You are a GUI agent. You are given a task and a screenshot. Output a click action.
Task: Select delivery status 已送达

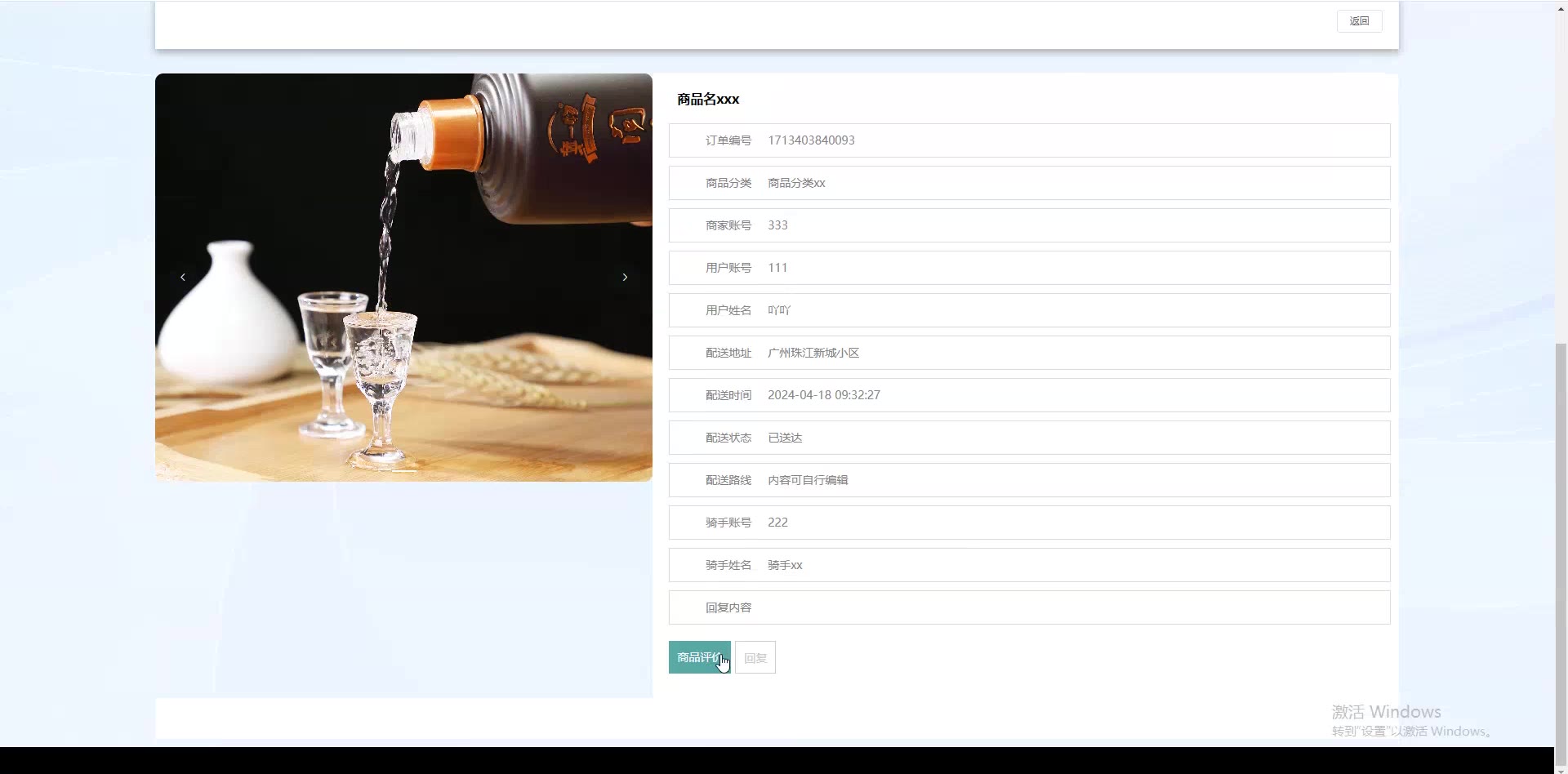point(785,438)
